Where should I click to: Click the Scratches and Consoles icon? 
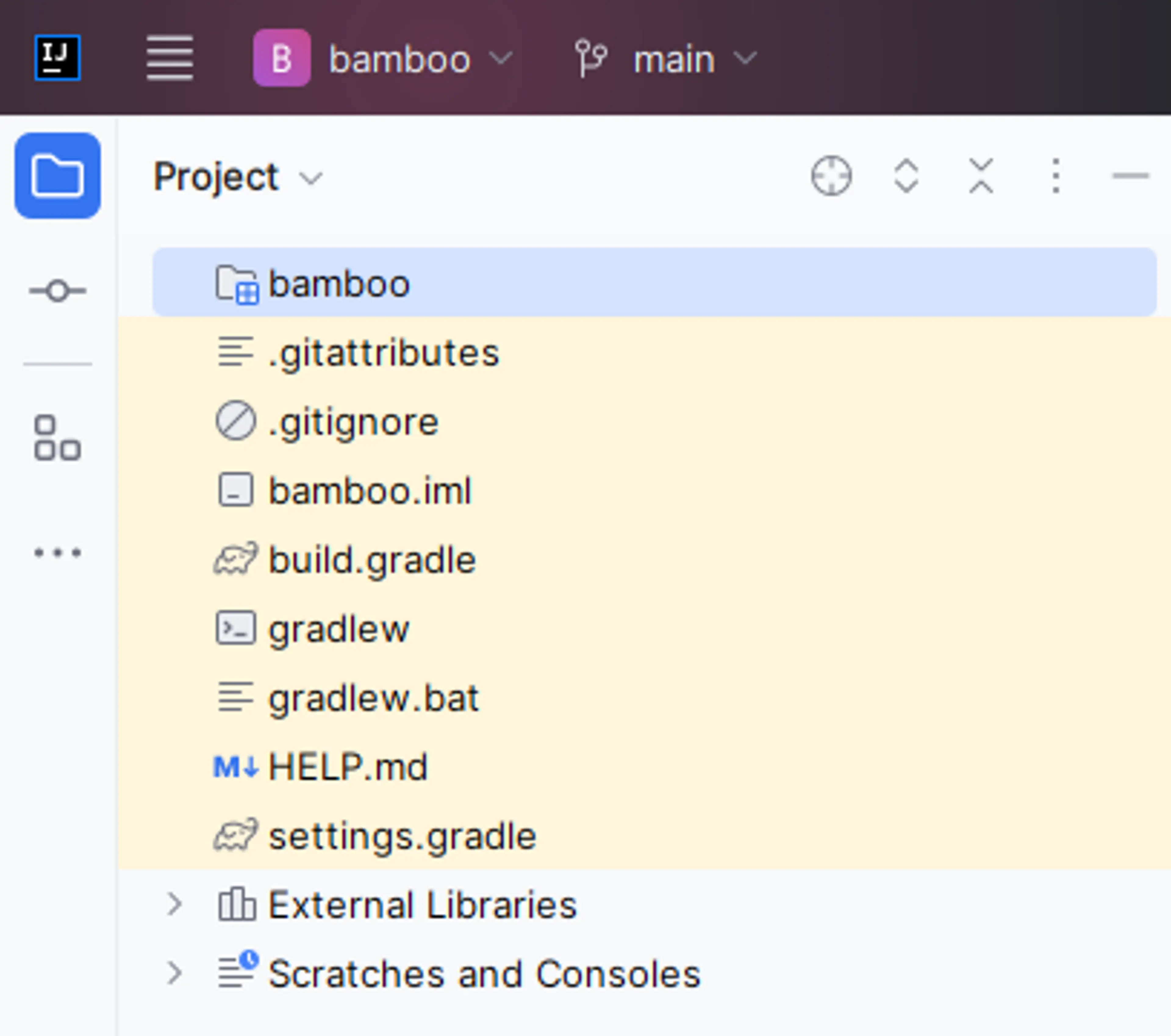[238, 970]
